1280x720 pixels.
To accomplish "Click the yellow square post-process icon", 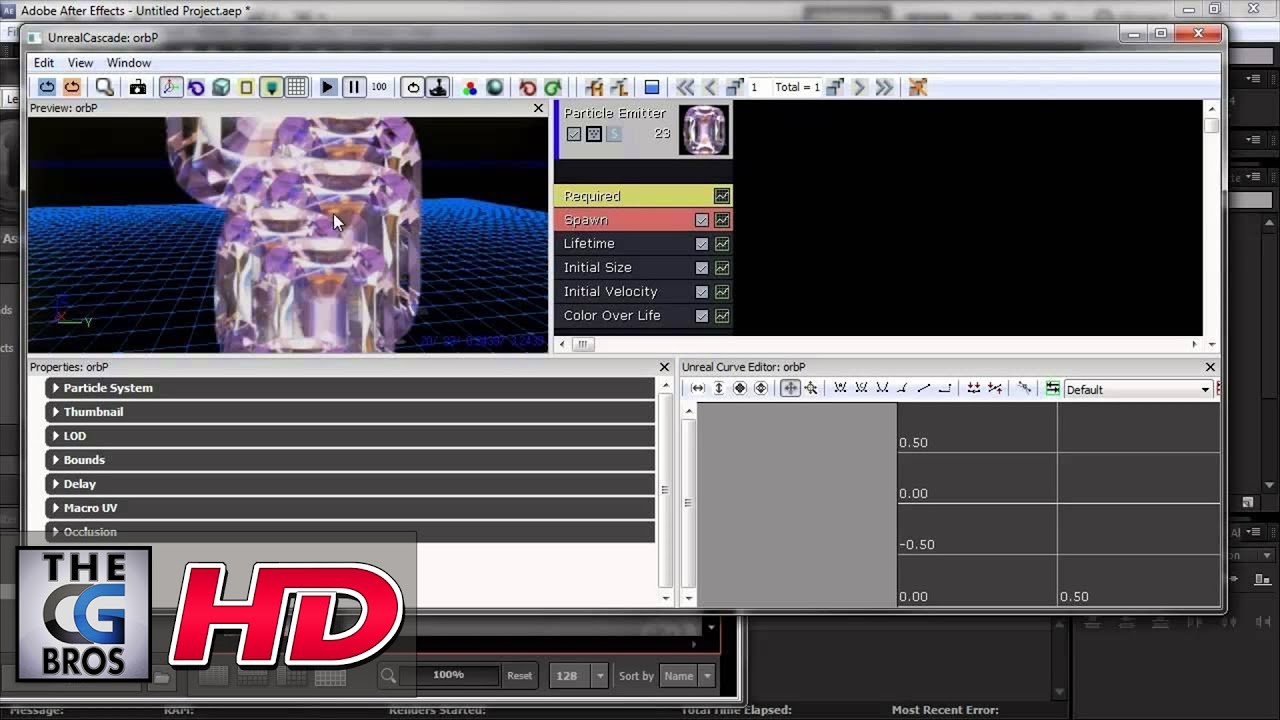I will [246, 88].
